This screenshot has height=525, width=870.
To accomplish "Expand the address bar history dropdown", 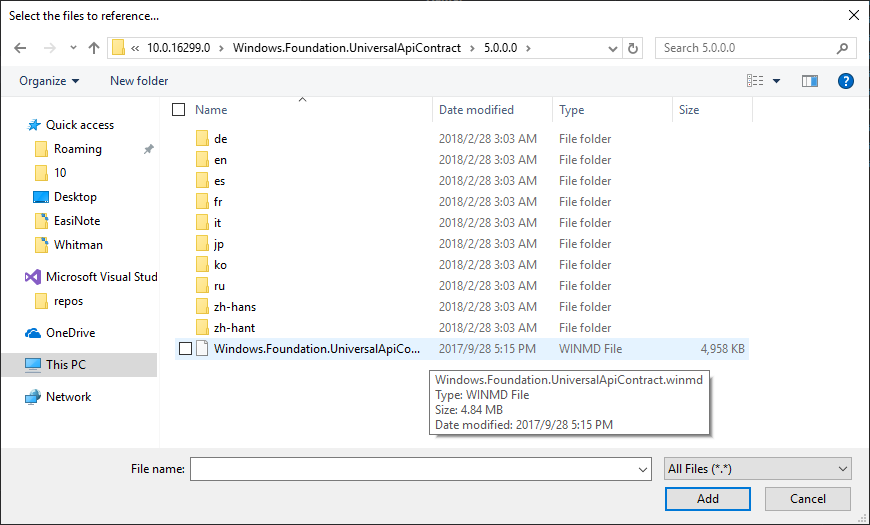I will 613,48.
